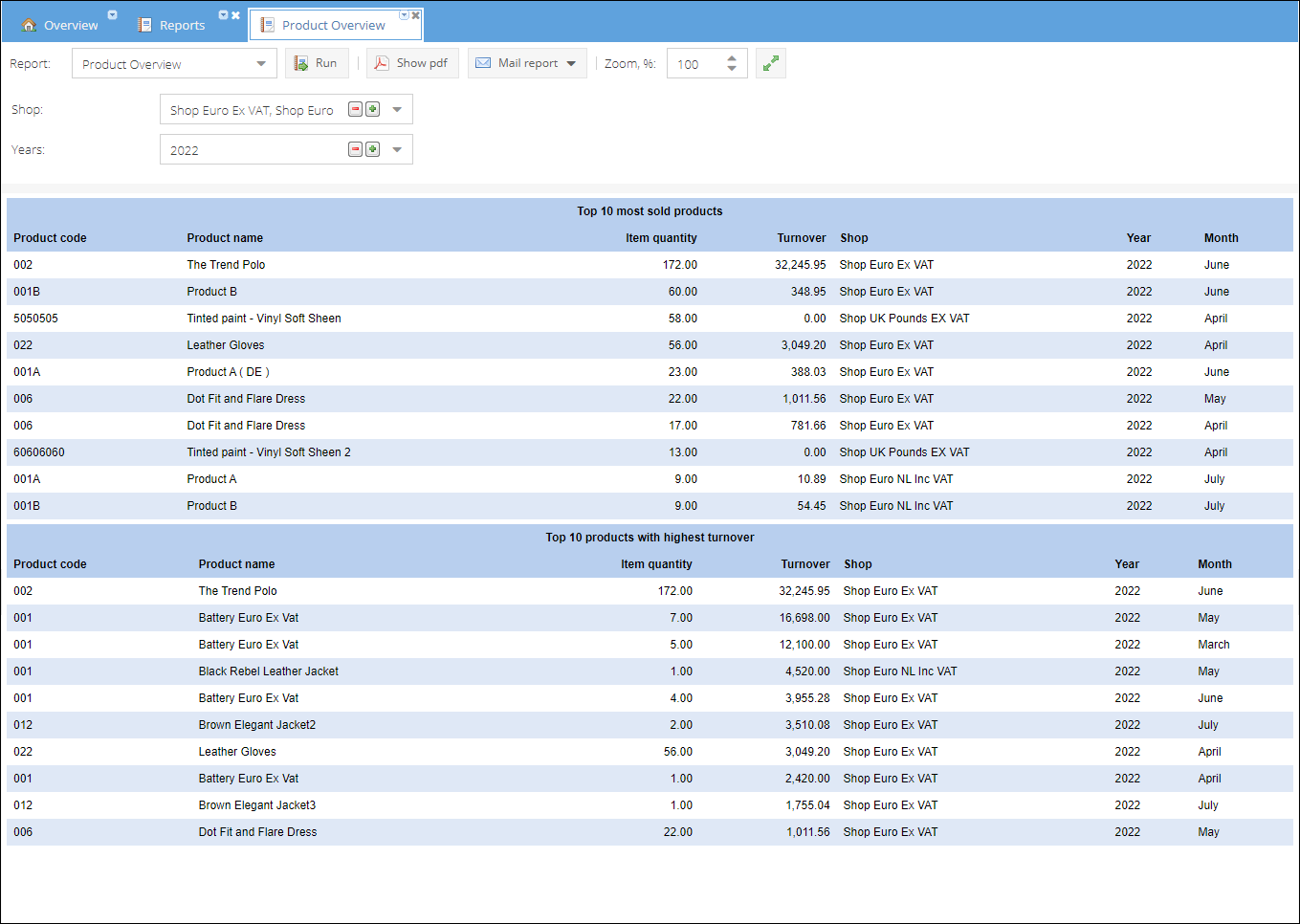Click the item quantity 17.00
The width and height of the screenshot is (1300, 924).
pyautogui.click(x=683, y=426)
